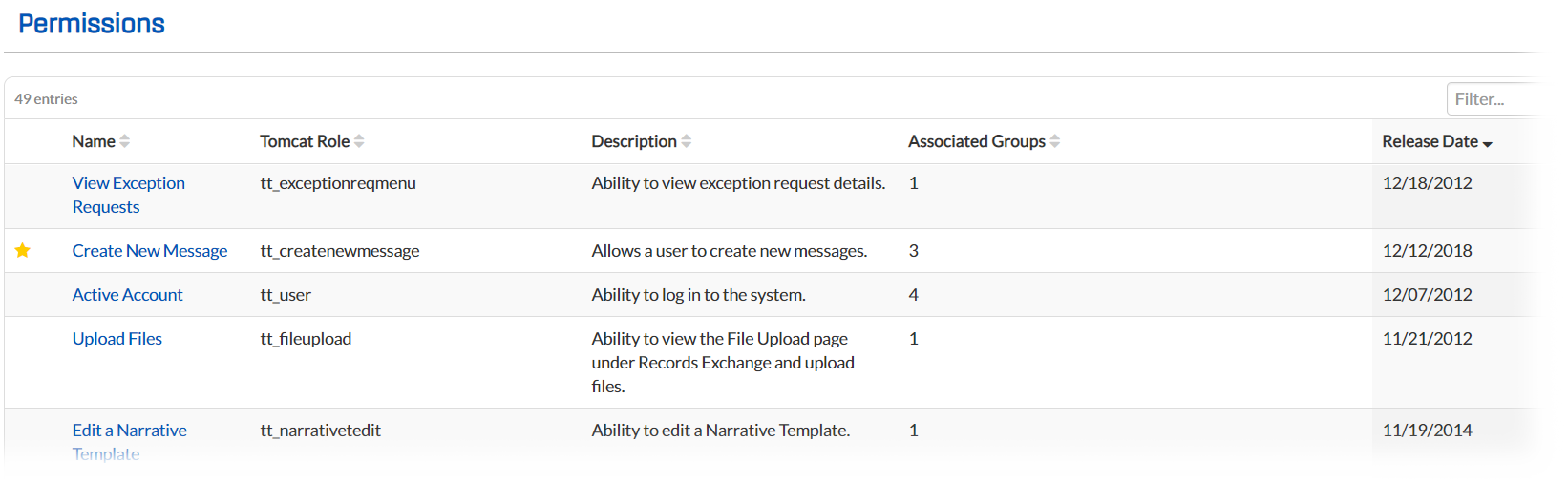Select the tt_exceptionreqmenu role text
This screenshot has width=1568, height=484.
click(338, 183)
